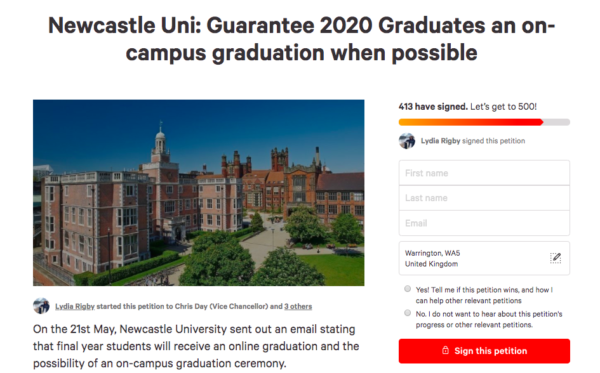Click the petition starter avatar below photo
Viewport: 600px width, 373px height.
coord(41,306)
